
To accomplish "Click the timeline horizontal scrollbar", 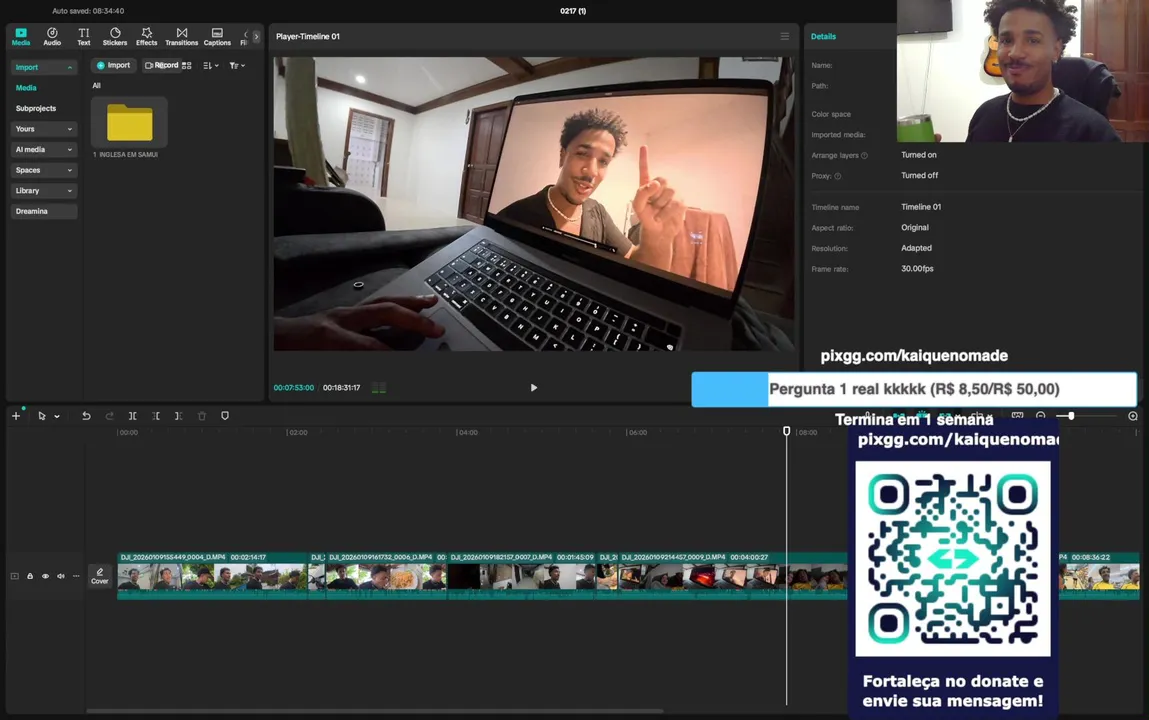I will 374,710.
